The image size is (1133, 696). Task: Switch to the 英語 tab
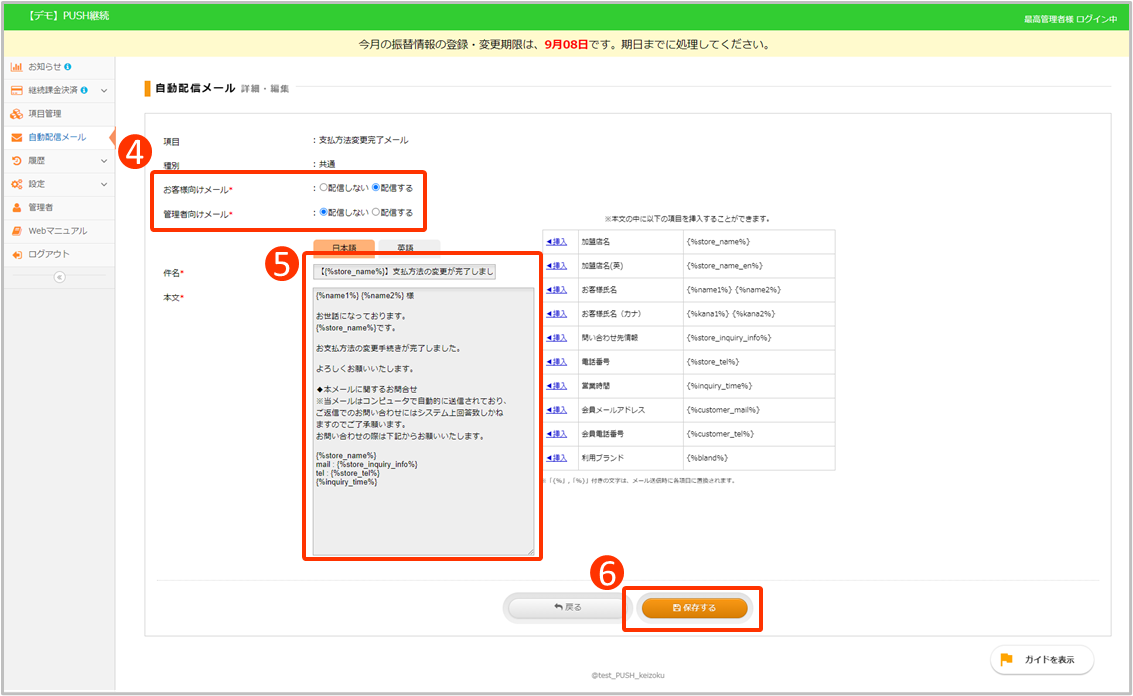pos(404,248)
